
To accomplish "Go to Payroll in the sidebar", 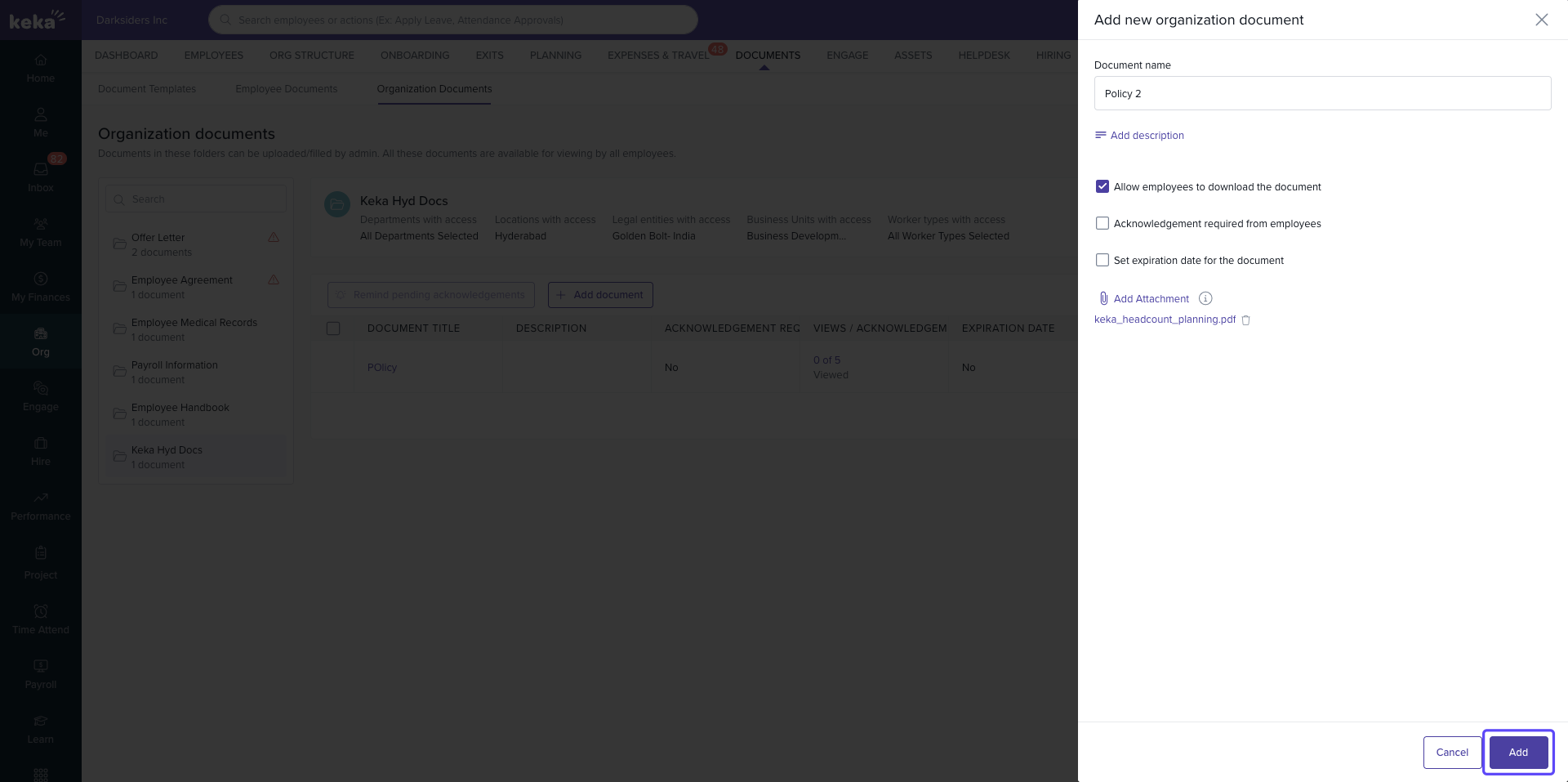I will coord(41,667).
